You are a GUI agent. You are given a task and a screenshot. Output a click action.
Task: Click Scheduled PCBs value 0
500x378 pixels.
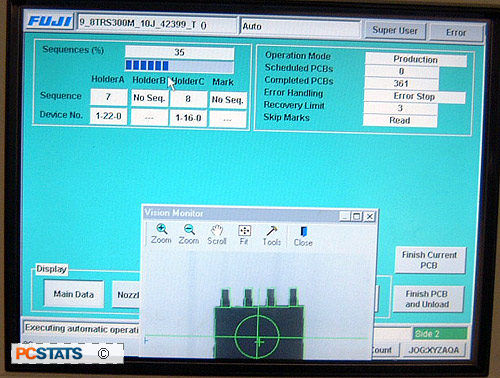click(x=402, y=71)
